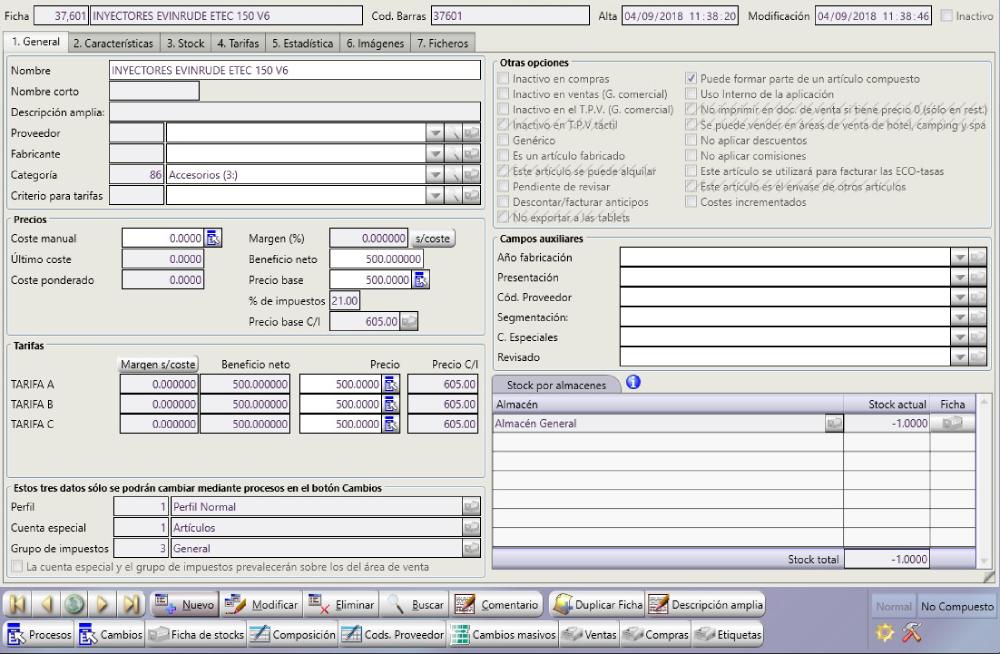Toggle the Costes incrementados checkbox
This screenshot has height=654, width=1000.
click(692, 202)
